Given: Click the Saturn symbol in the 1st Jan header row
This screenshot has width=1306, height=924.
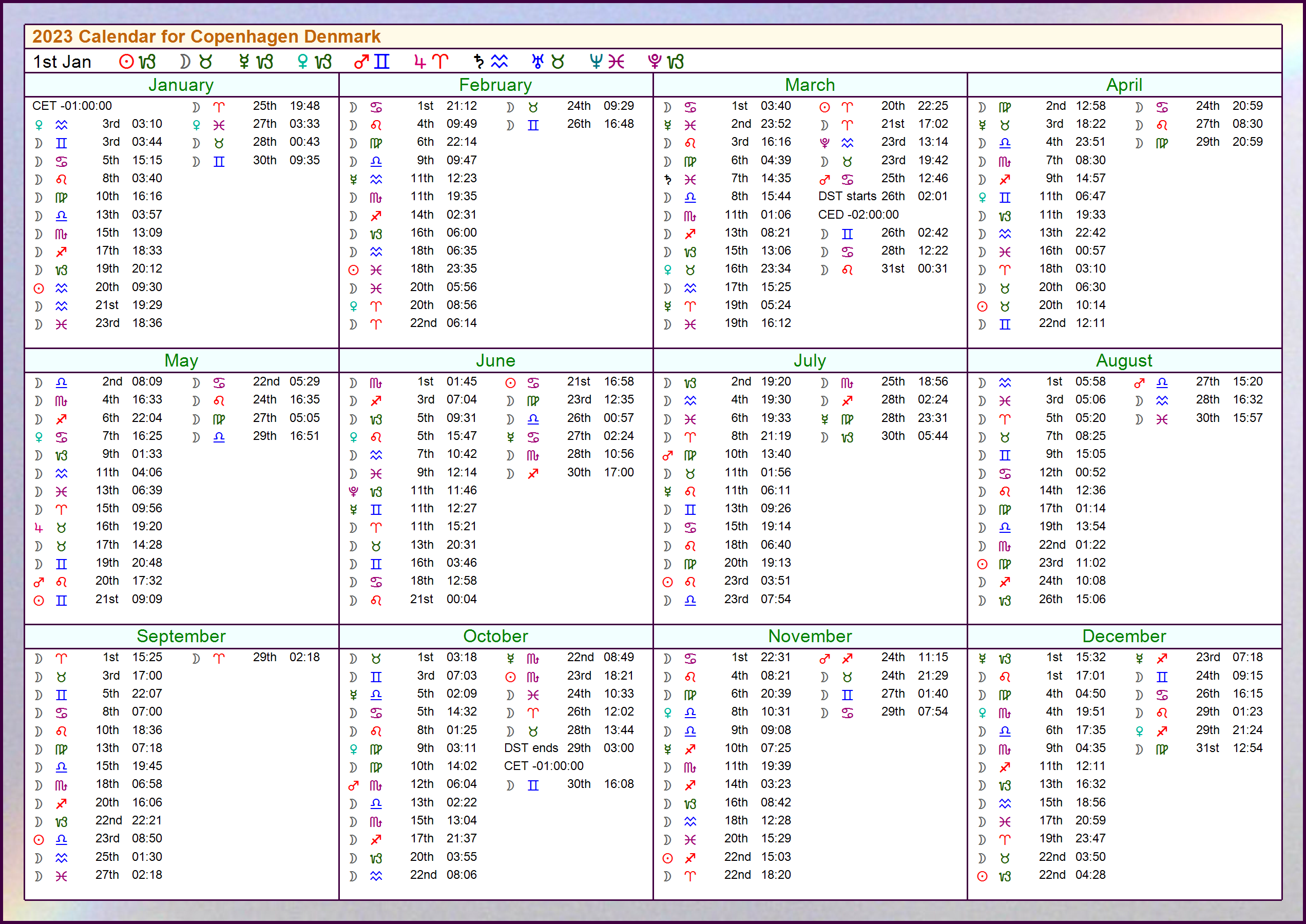Looking at the screenshot, I should click(x=479, y=62).
